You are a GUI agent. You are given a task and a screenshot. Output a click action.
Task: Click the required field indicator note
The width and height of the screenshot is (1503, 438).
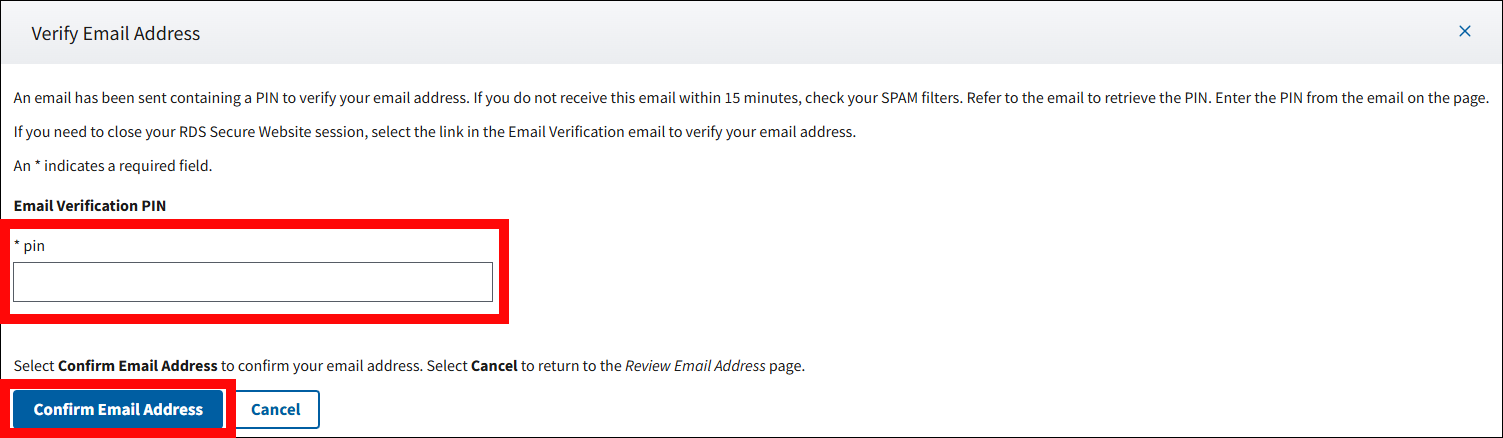pos(112,166)
